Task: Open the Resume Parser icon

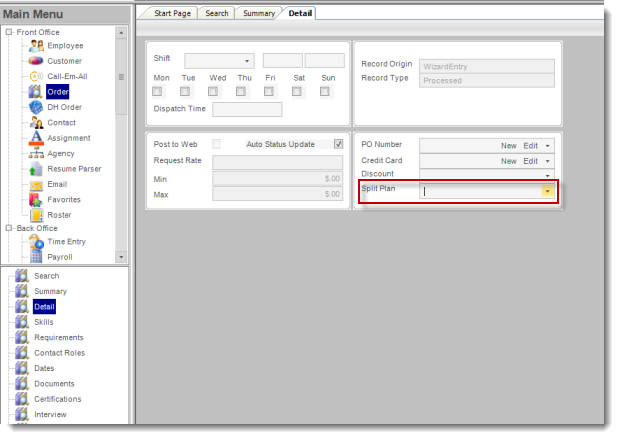Action: (x=37, y=169)
